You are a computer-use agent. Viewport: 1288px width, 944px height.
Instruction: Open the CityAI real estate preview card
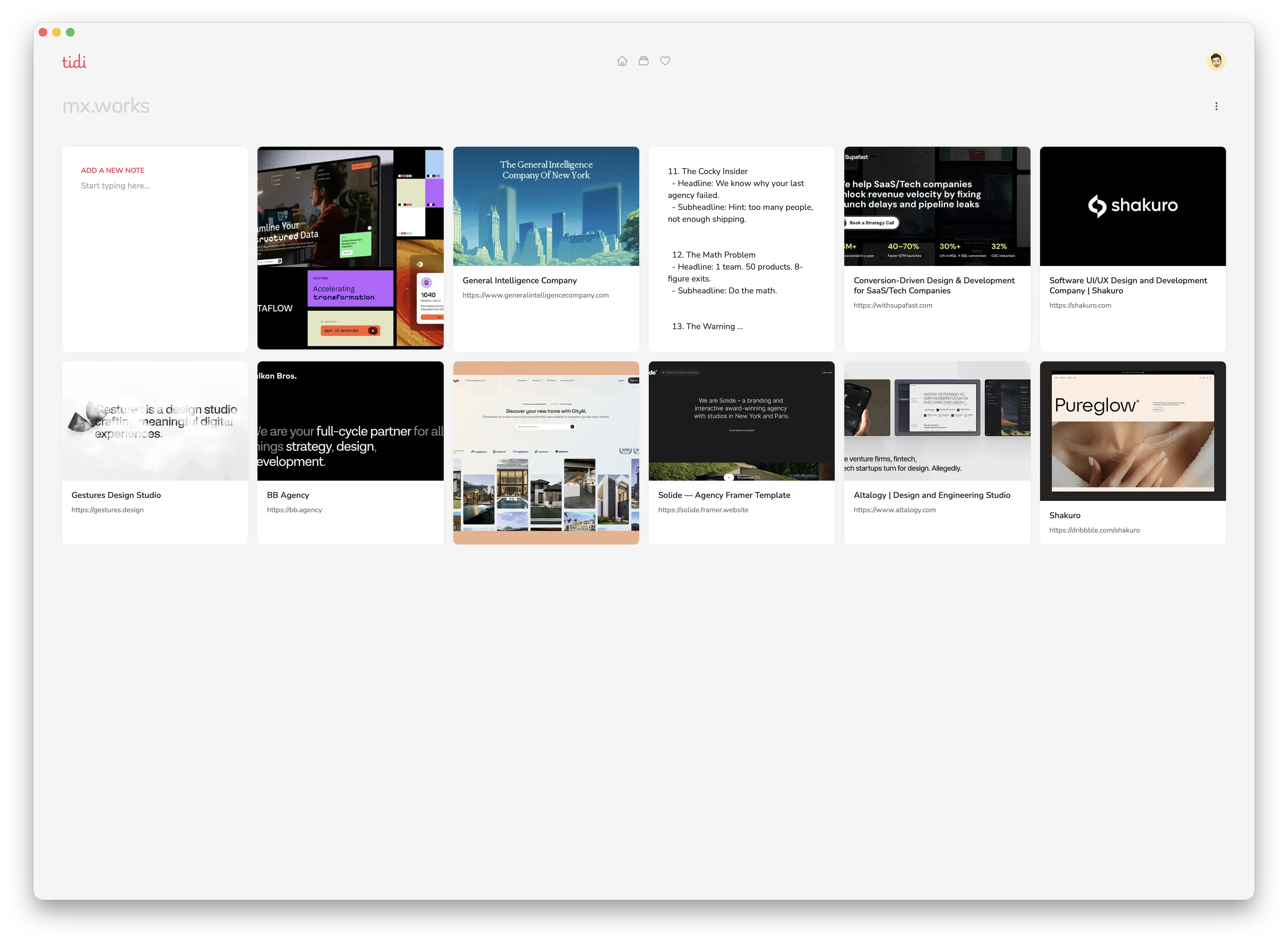click(x=545, y=451)
